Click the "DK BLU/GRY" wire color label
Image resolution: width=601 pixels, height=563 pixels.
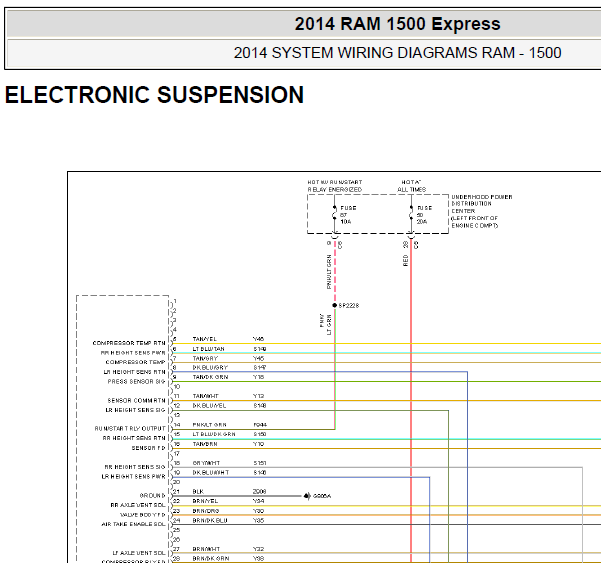(x=210, y=368)
